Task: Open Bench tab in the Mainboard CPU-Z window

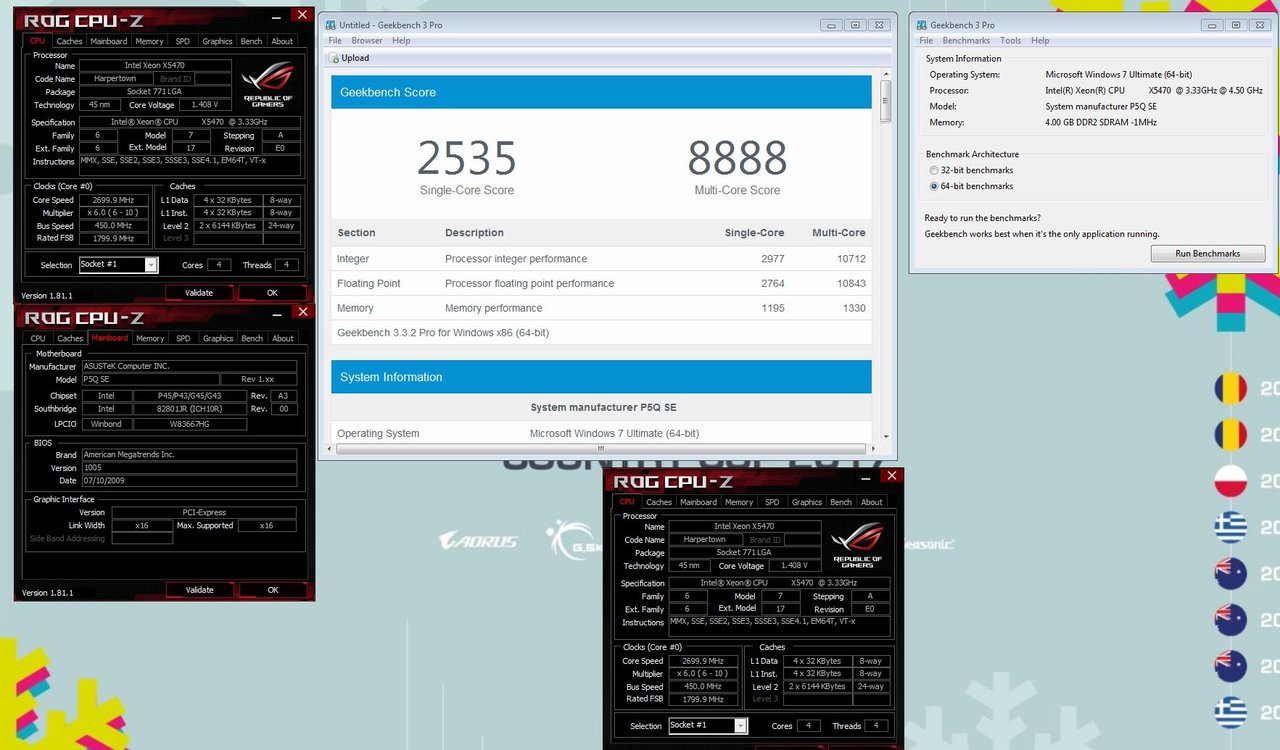Action: point(252,338)
